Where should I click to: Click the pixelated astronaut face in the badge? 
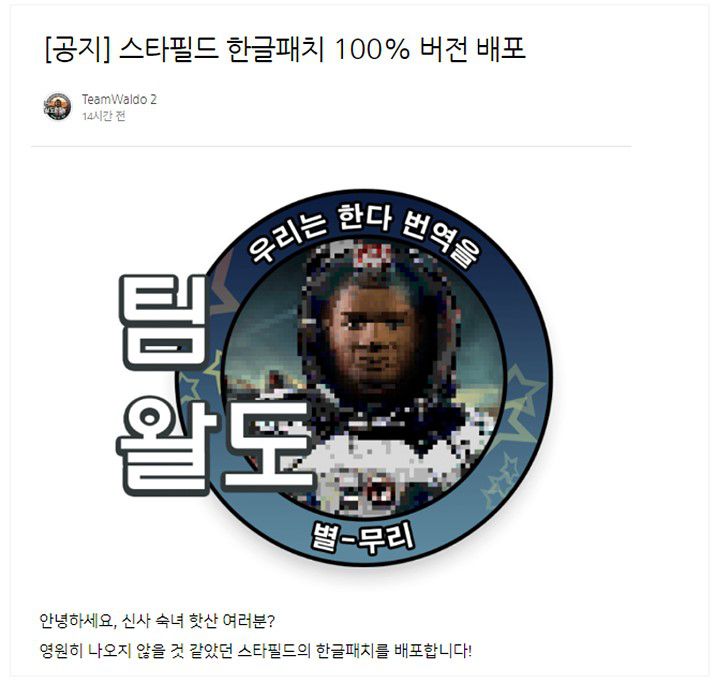(x=372, y=338)
